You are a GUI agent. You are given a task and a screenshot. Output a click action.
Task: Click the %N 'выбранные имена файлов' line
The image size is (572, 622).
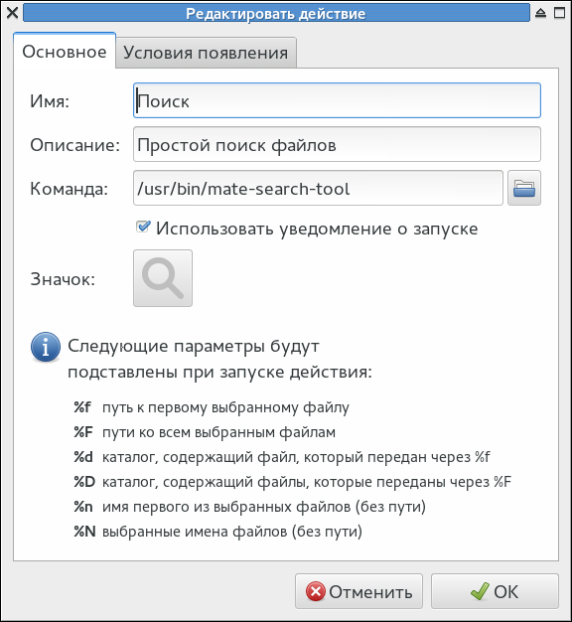(218, 532)
